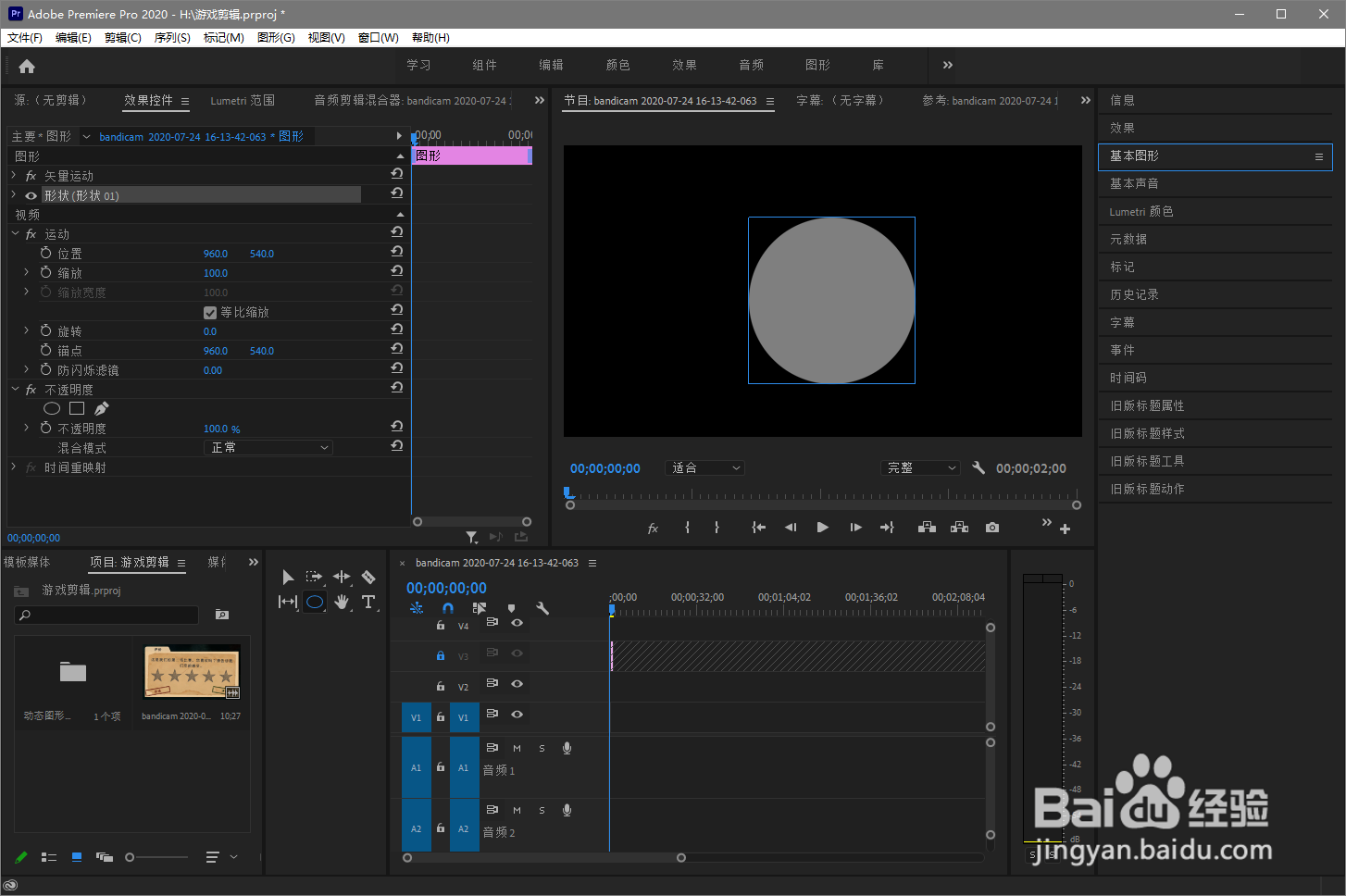Switch Project panel to list view
The height and width of the screenshot is (896, 1346).
coord(49,857)
